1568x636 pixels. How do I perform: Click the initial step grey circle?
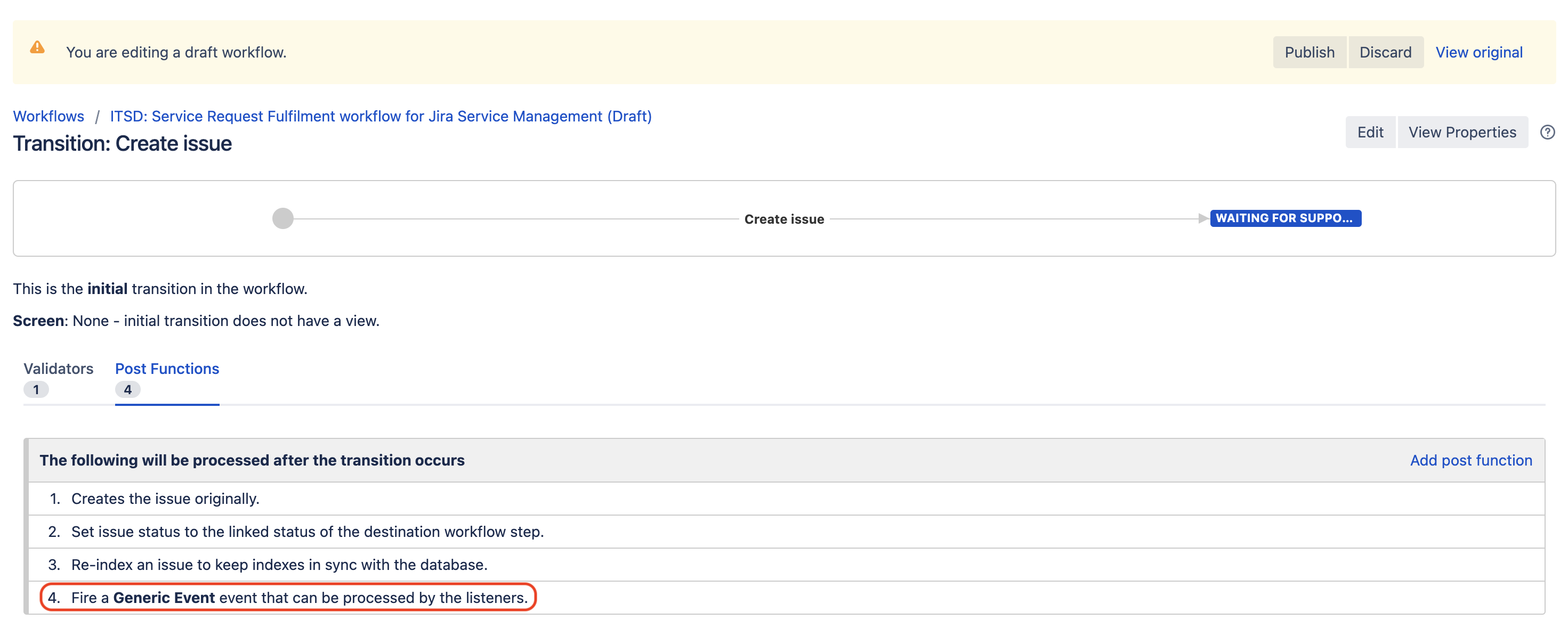(282, 218)
